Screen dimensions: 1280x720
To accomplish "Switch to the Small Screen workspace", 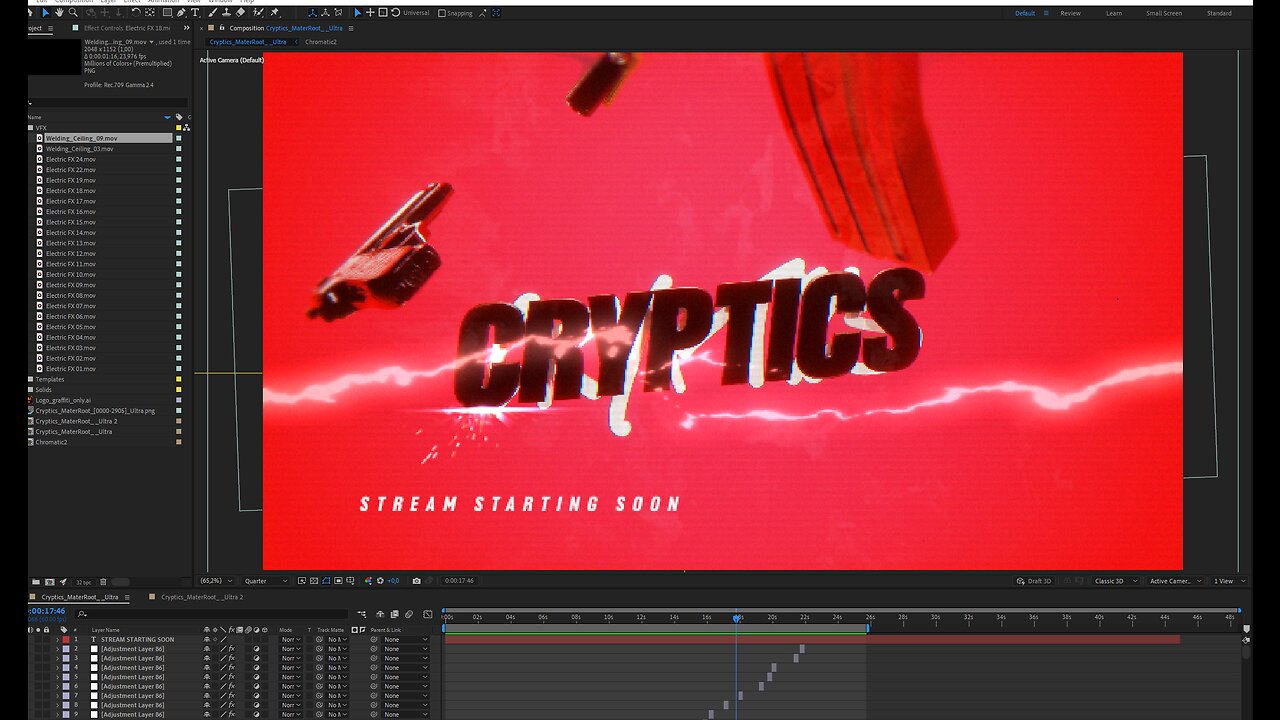I will tap(1164, 13).
